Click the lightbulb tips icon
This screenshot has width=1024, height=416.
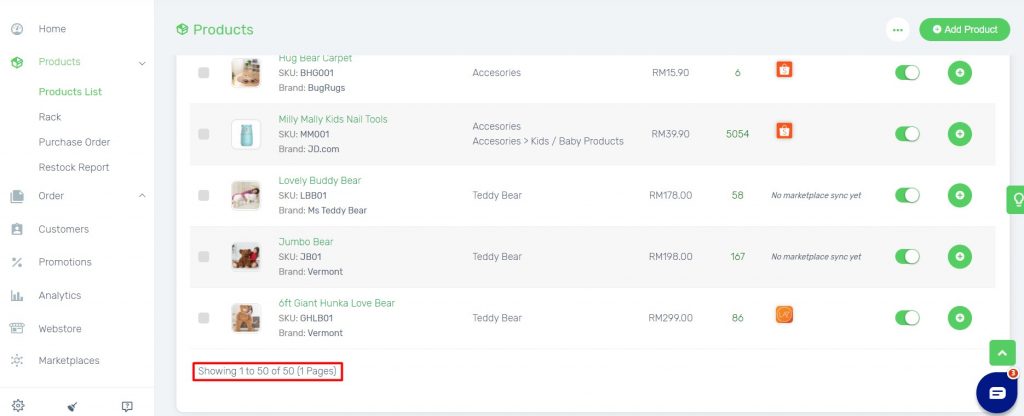1015,199
